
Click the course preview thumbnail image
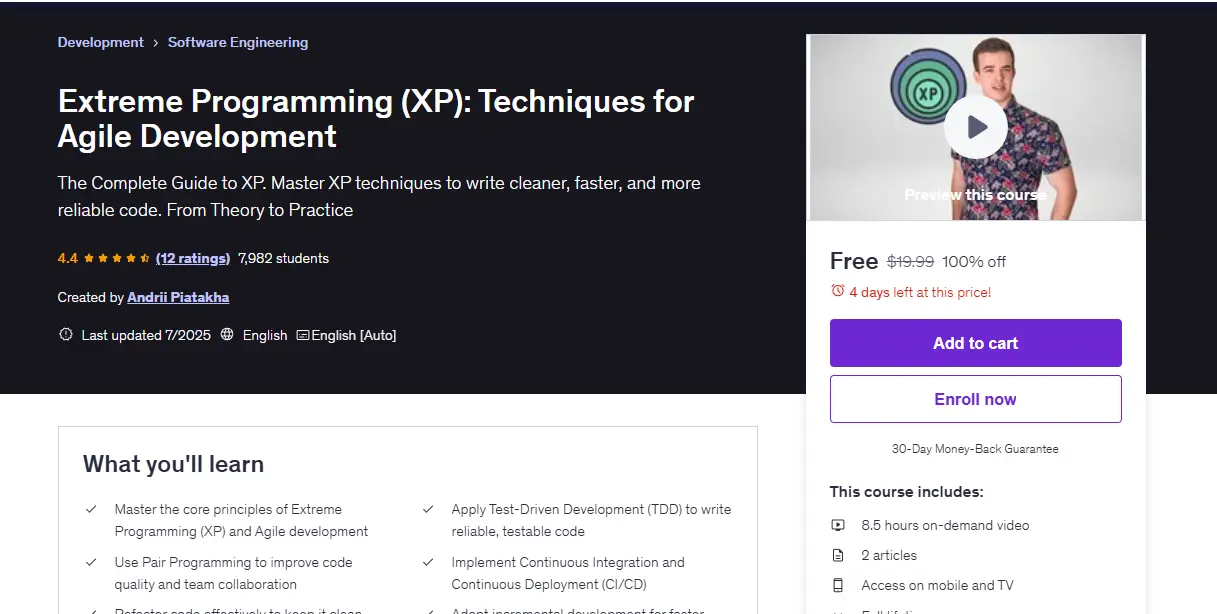(975, 127)
